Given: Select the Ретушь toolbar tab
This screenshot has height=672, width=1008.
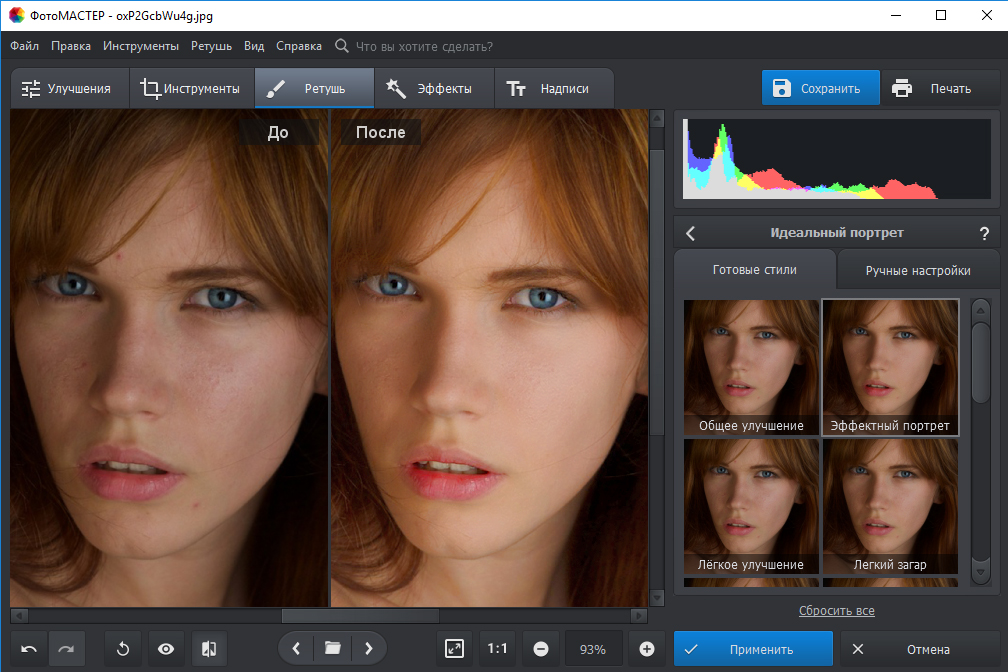Looking at the screenshot, I should tap(314, 89).
